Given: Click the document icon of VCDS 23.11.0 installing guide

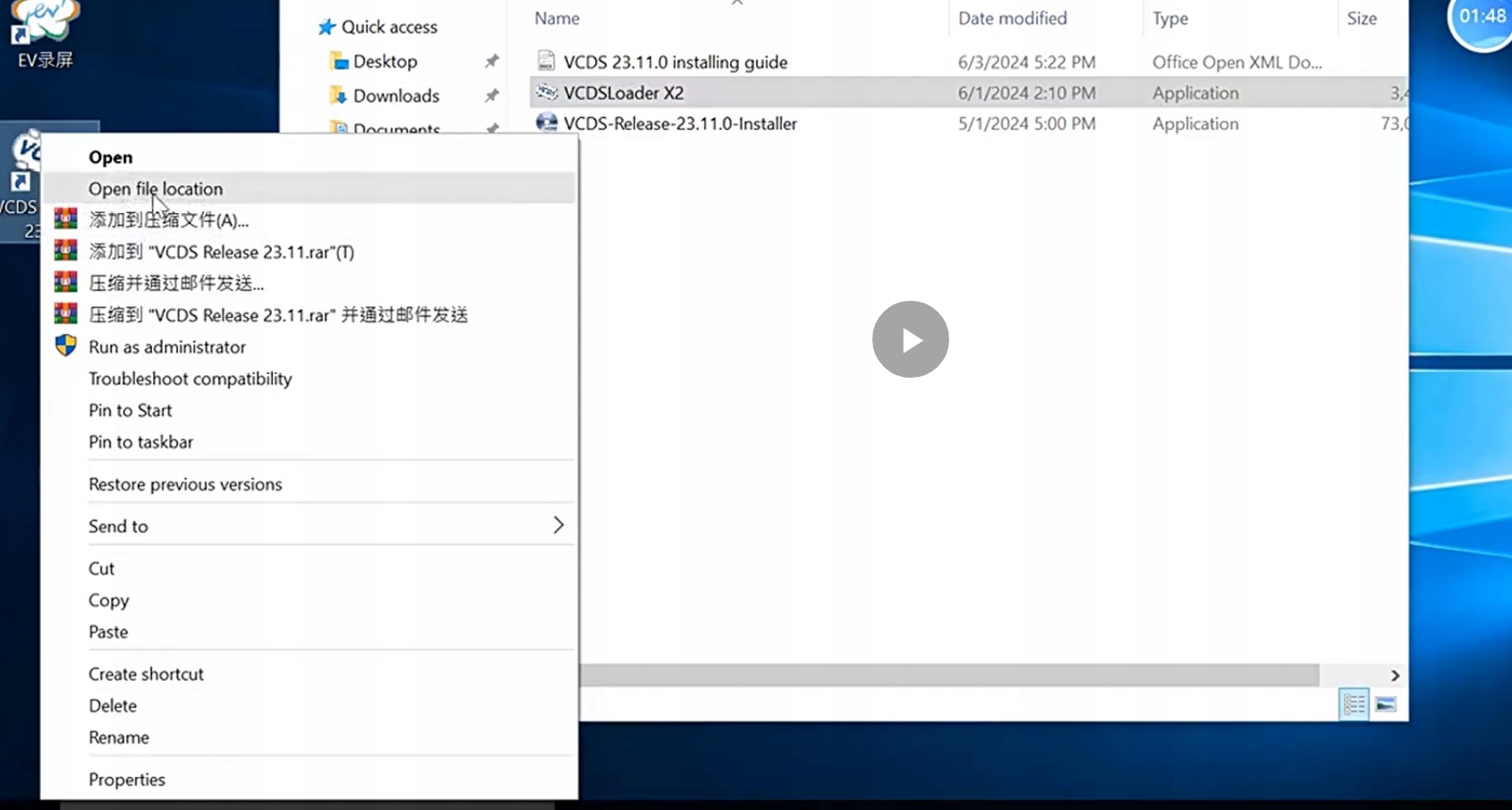Looking at the screenshot, I should [546, 61].
